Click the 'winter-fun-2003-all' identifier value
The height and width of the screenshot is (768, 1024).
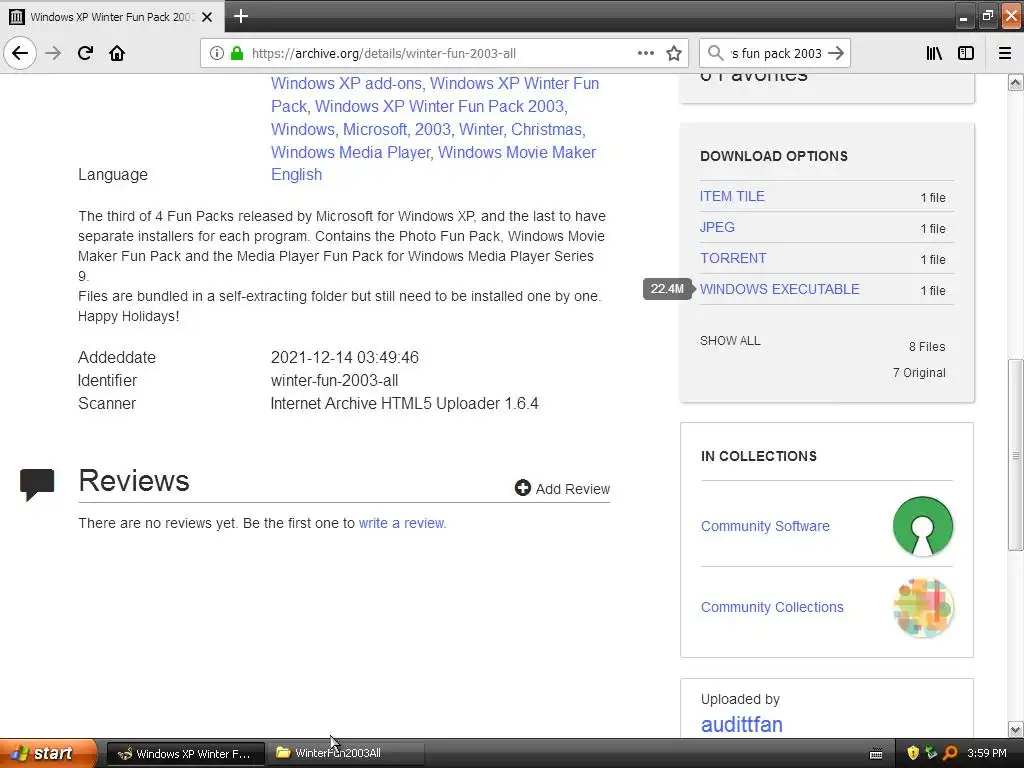(x=334, y=381)
